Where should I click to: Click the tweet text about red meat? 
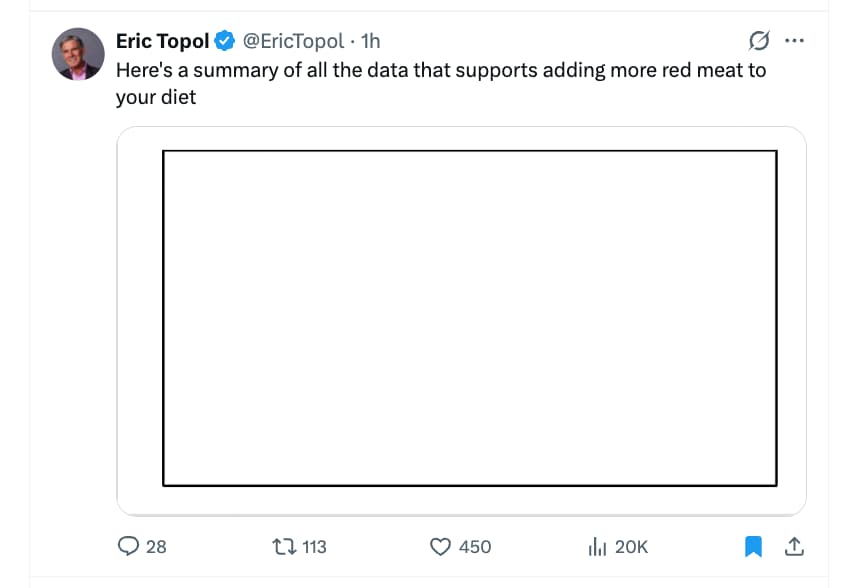[440, 71]
